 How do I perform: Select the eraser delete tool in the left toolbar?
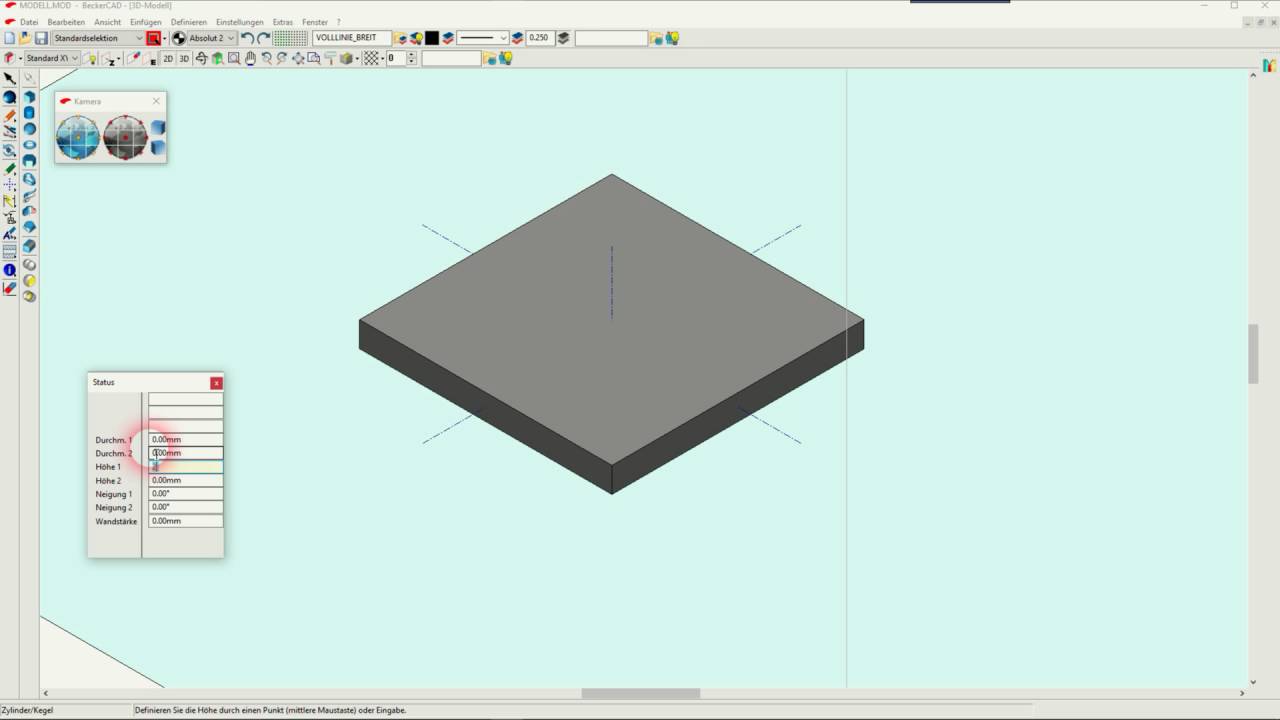(x=10, y=288)
